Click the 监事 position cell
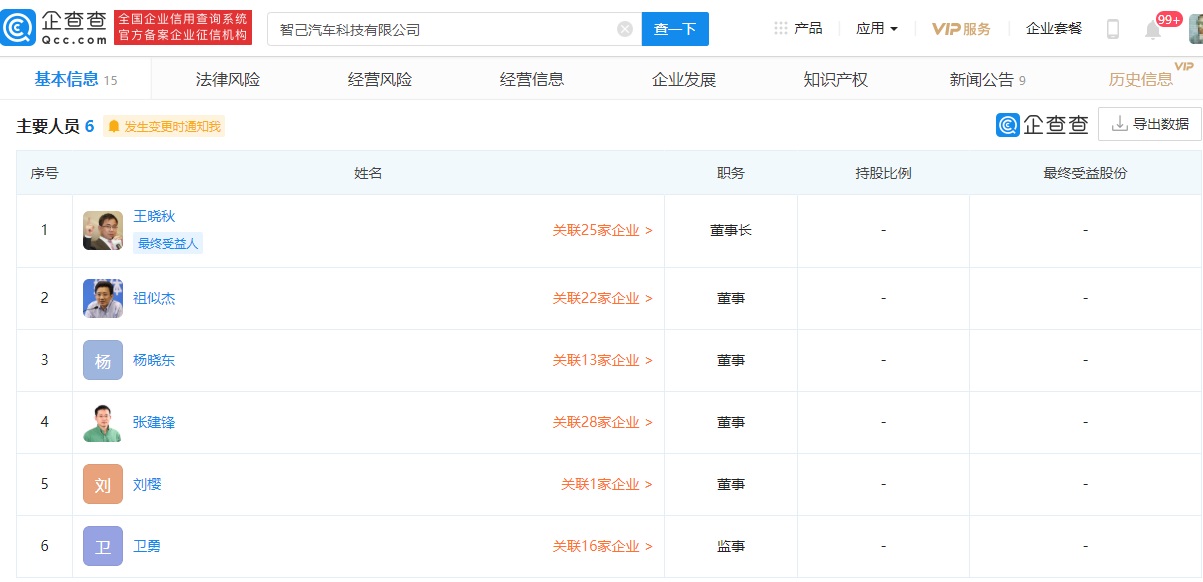 click(731, 546)
